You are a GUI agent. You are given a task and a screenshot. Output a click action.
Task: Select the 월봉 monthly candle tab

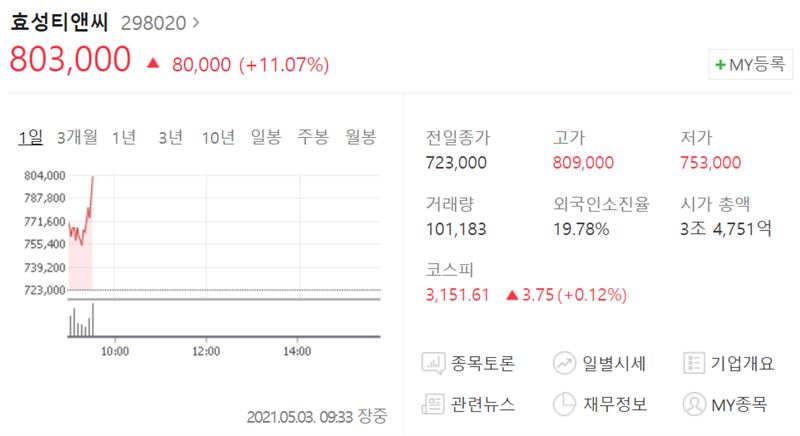click(x=360, y=138)
